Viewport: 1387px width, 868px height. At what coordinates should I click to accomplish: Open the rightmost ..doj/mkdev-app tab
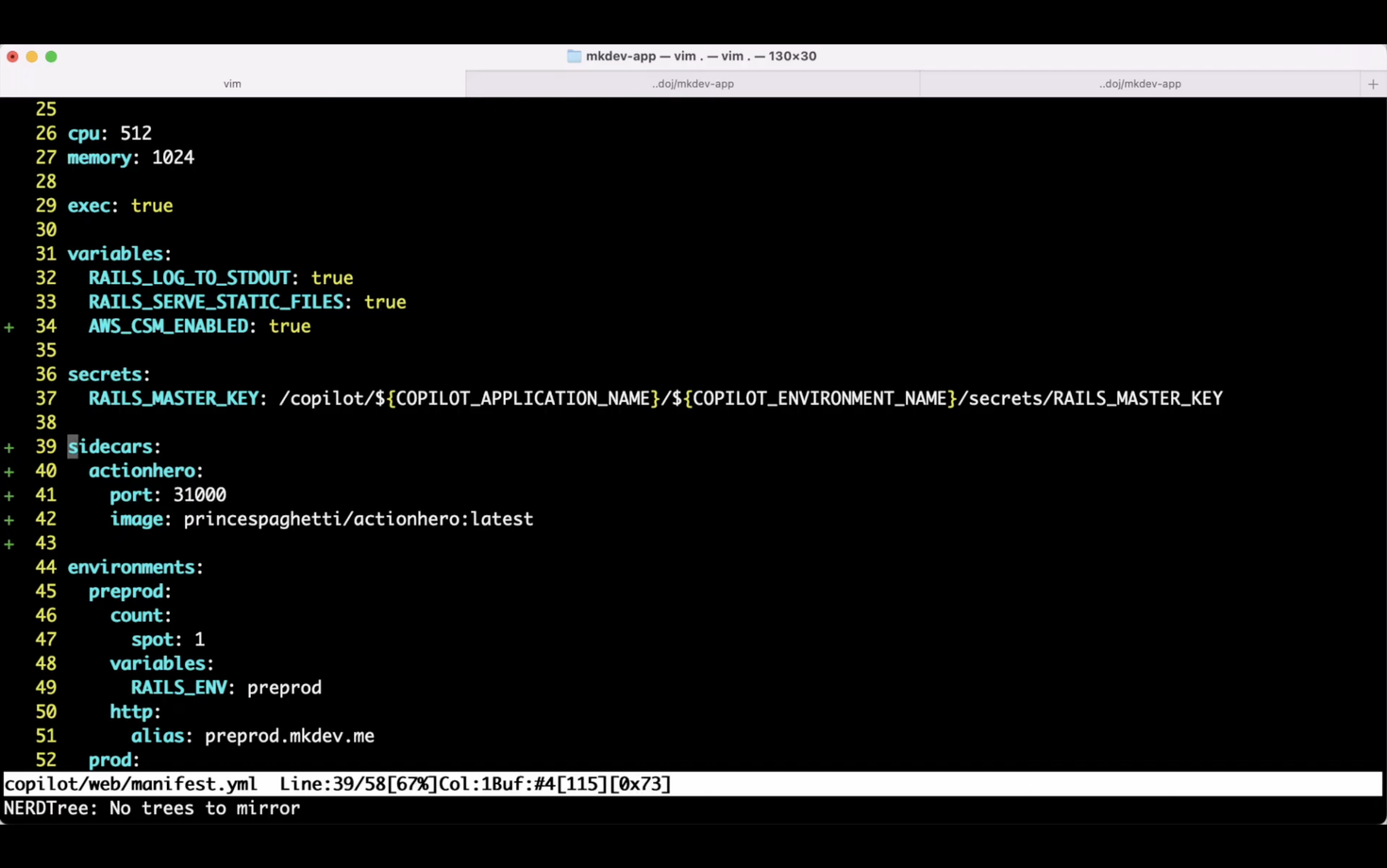pyautogui.click(x=1140, y=84)
